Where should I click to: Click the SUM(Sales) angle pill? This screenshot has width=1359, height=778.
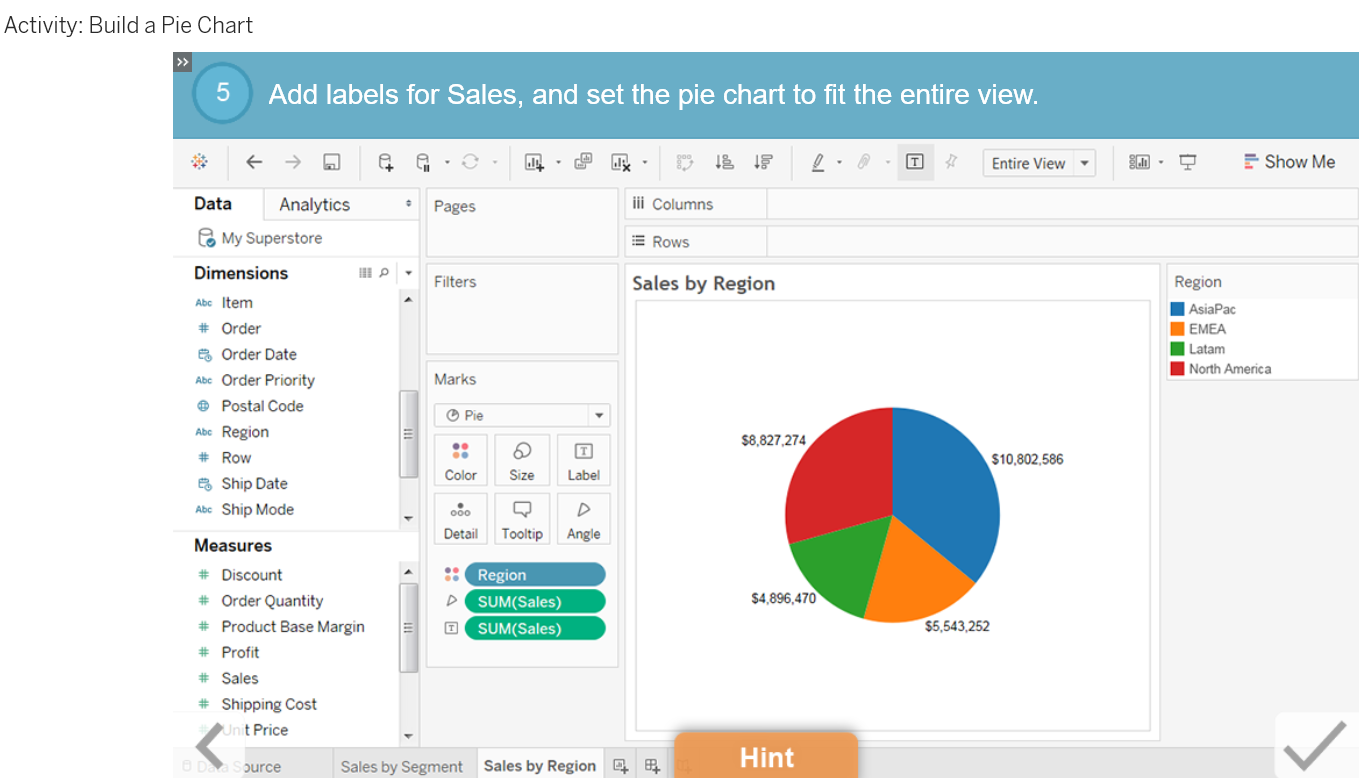(535, 602)
